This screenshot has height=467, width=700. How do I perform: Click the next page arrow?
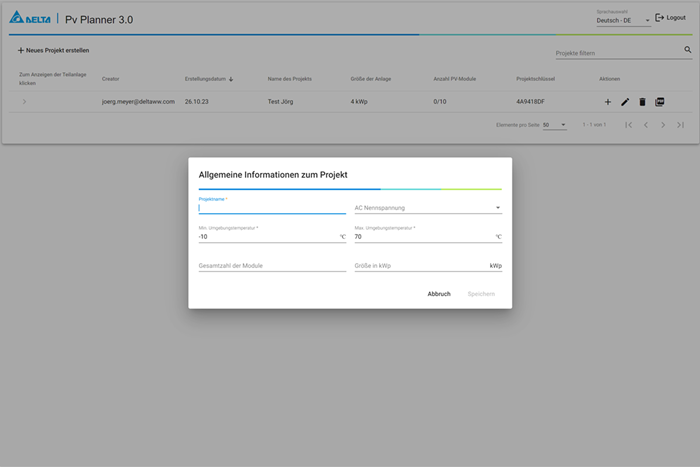pos(663,125)
